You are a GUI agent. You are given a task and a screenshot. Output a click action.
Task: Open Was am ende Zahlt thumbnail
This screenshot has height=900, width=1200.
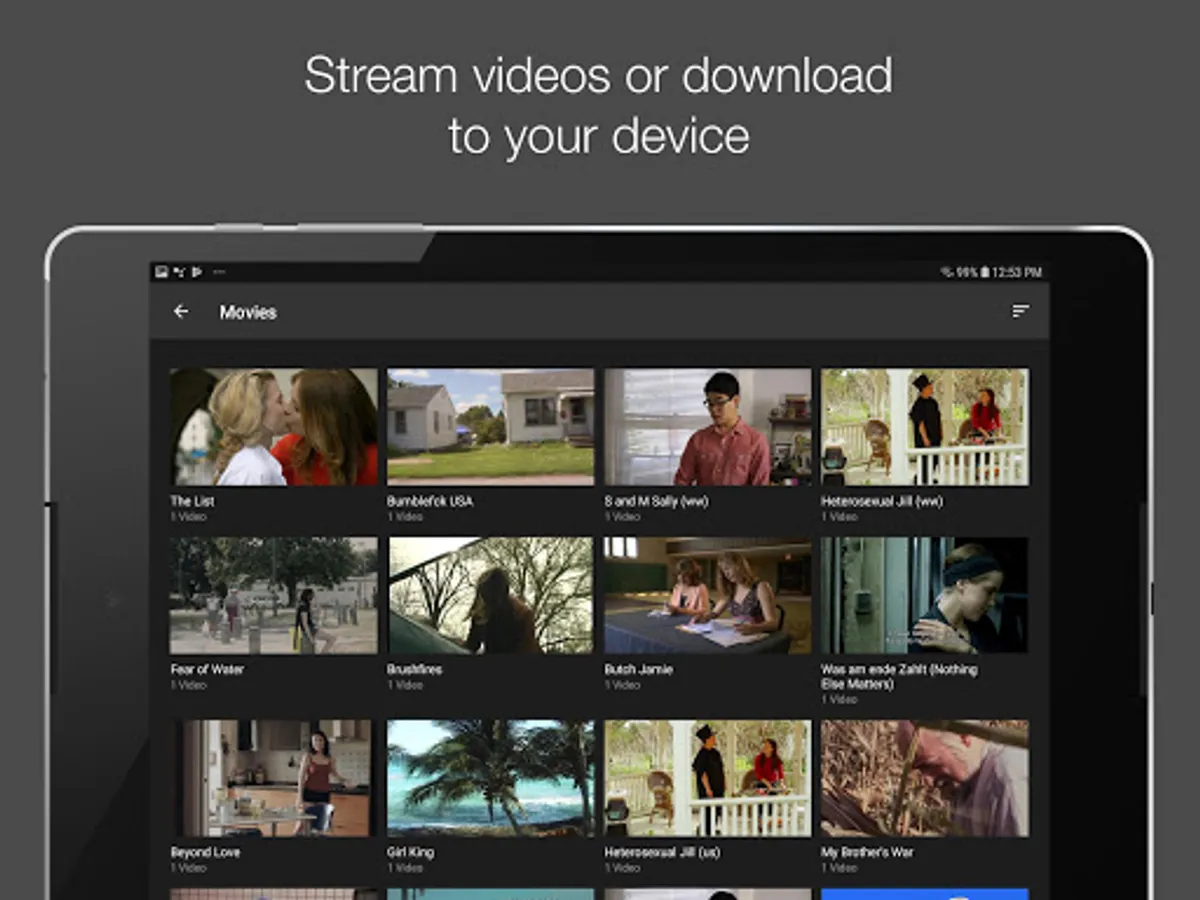coord(925,596)
